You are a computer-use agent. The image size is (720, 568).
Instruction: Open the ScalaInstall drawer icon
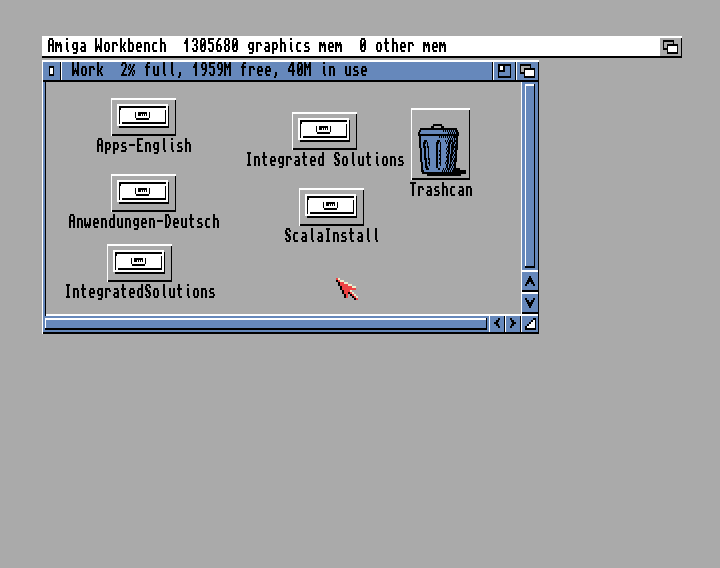point(331,206)
